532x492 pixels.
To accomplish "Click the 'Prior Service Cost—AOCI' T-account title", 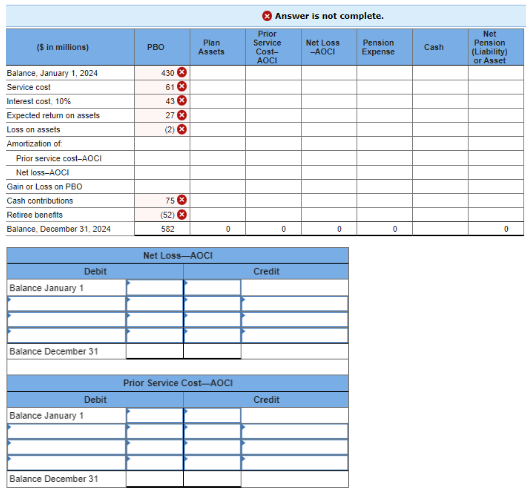I will pyautogui.click(x=178, y=383).
